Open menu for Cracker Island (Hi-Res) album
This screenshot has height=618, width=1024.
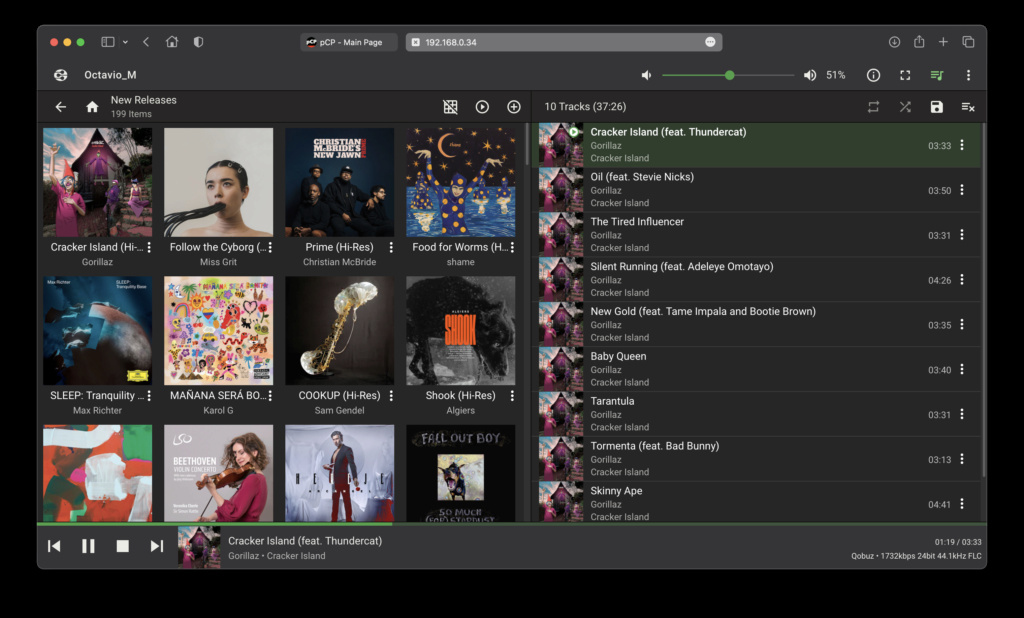(149, 247)
